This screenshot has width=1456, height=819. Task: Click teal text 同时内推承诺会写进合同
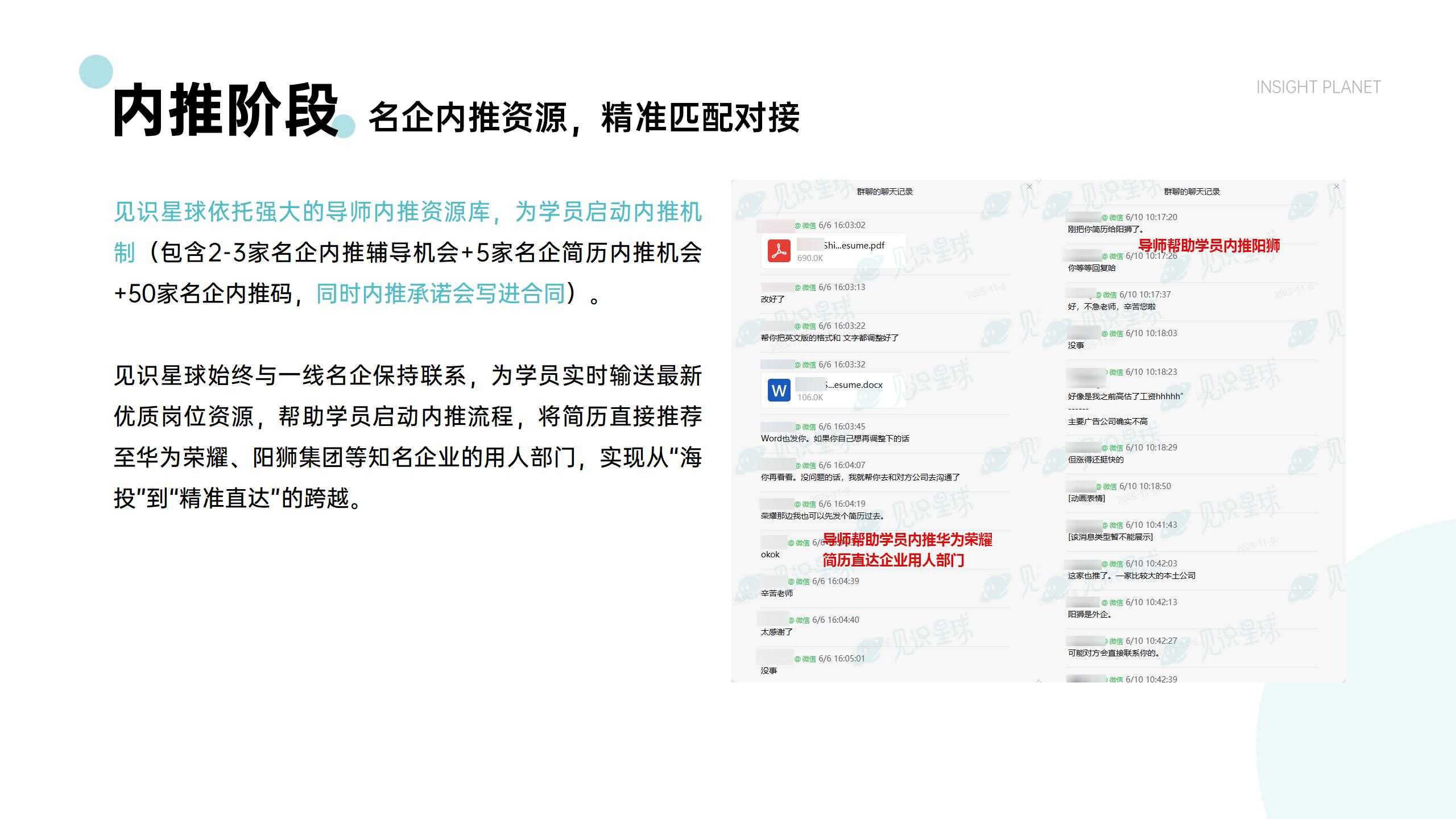pyautogui.click(x=441, y=293)
